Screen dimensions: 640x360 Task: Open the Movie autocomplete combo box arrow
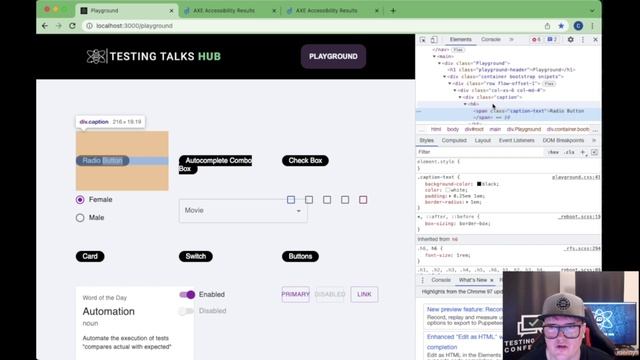click(299, 211)
